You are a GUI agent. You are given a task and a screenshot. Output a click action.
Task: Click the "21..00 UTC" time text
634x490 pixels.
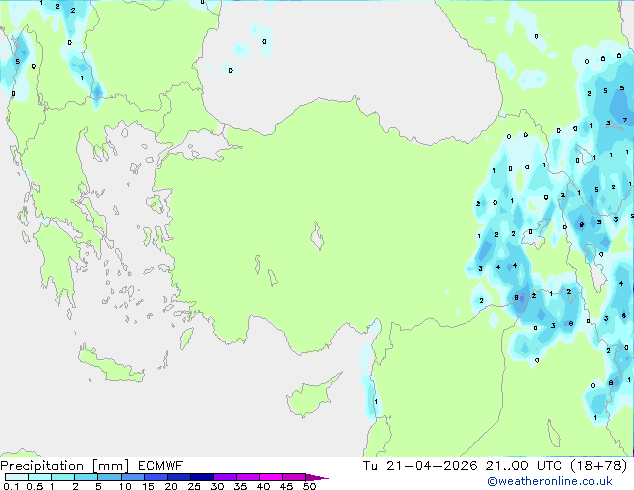(x=524, y=466)
